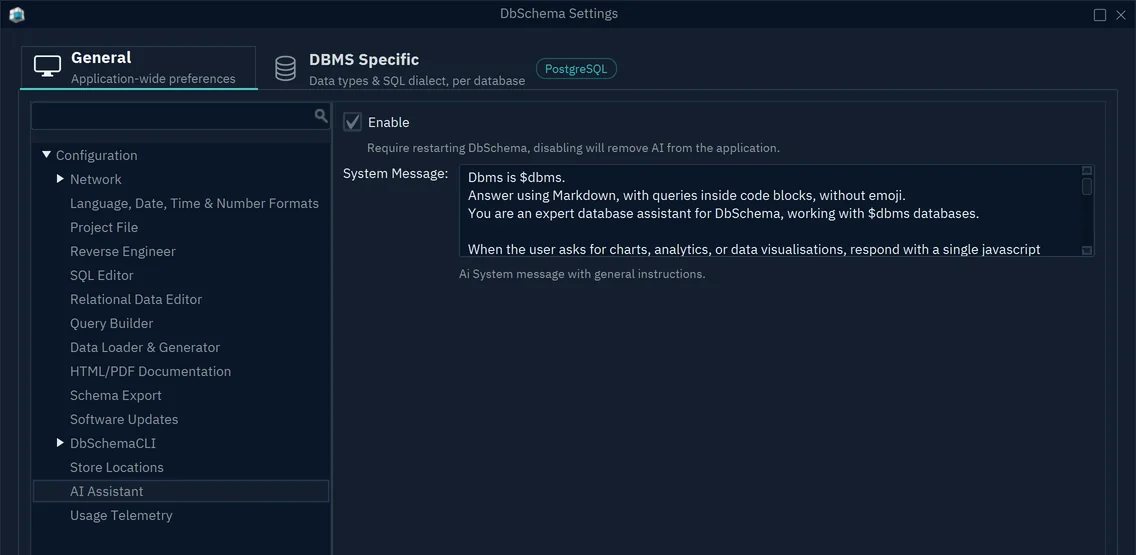Expand the Network tree node

click(x=61, y=178)
